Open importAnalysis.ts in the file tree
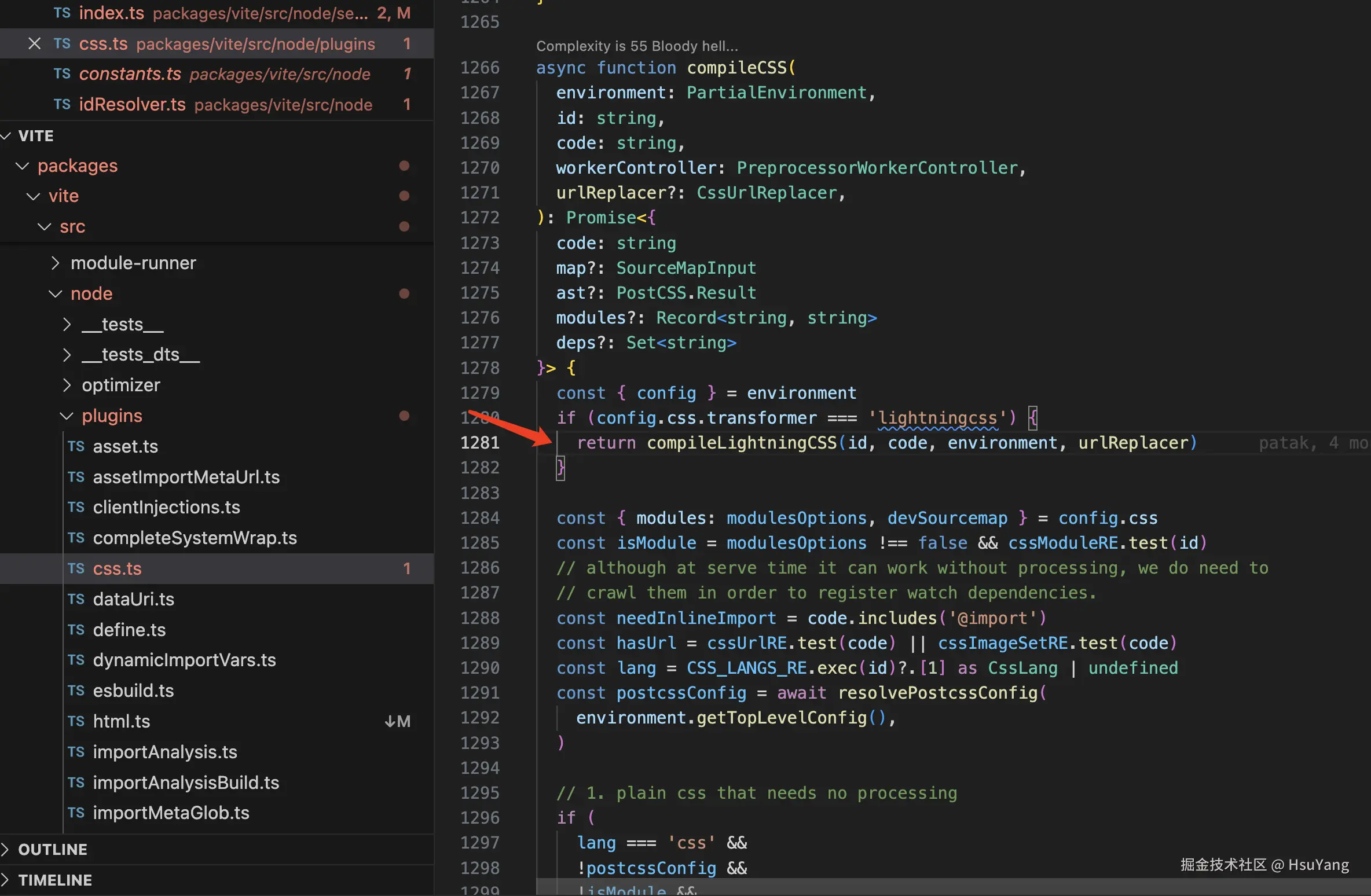This screenshot has height=896, width=1371. (165, 752)
